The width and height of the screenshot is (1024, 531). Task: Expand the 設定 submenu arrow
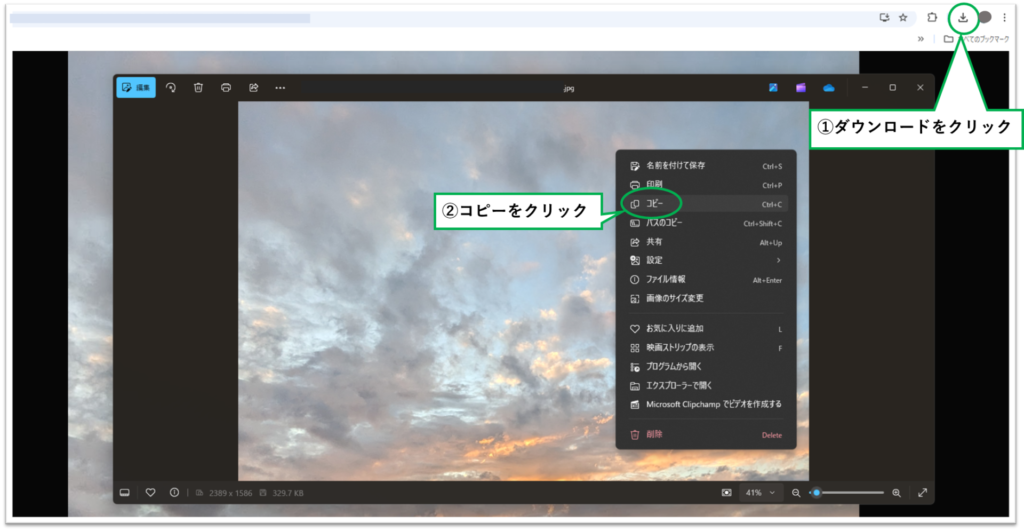click(779, 260)
